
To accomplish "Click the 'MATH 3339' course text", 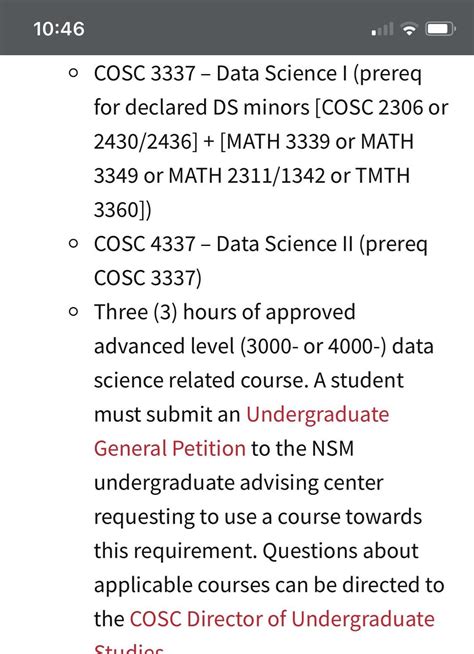I will click(x=278, y=141).
